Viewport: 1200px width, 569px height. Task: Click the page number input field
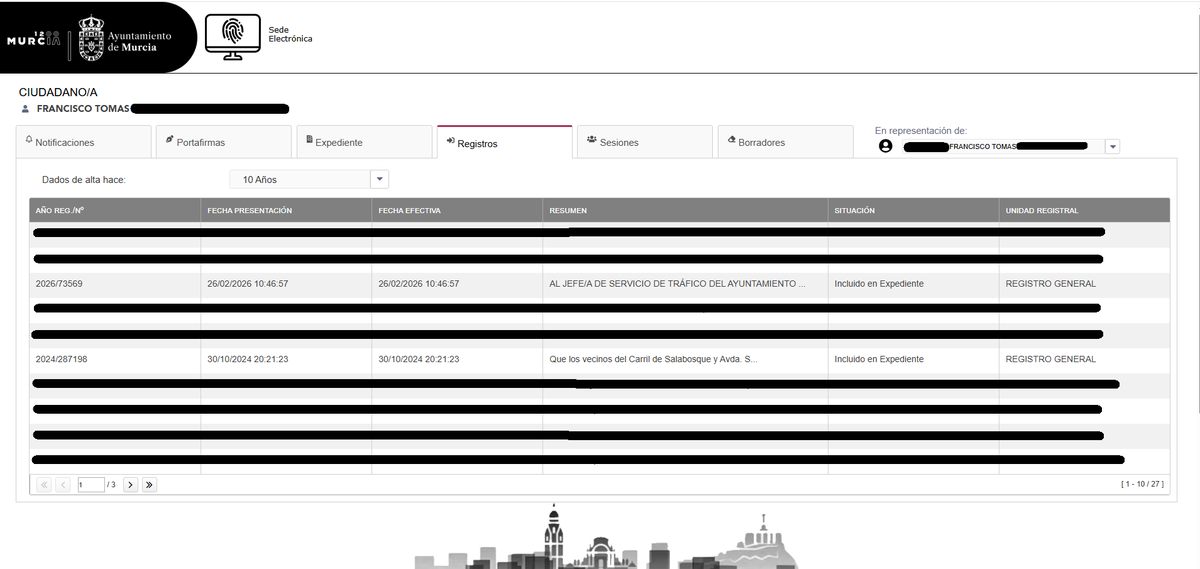point(91,484)
